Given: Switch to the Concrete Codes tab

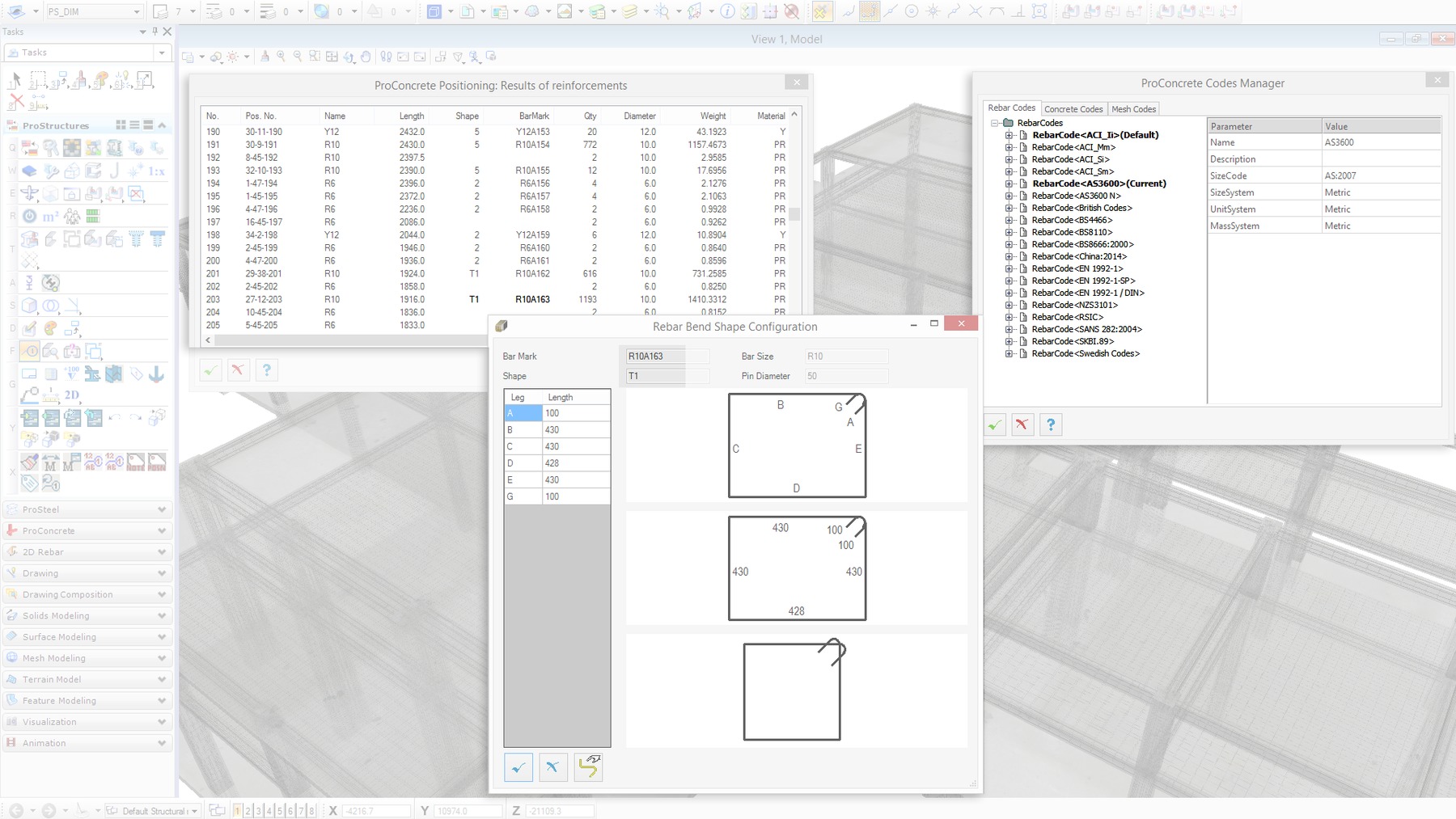Looking at the screenshot, I should pyautogui.click(x=1073, y=109).
